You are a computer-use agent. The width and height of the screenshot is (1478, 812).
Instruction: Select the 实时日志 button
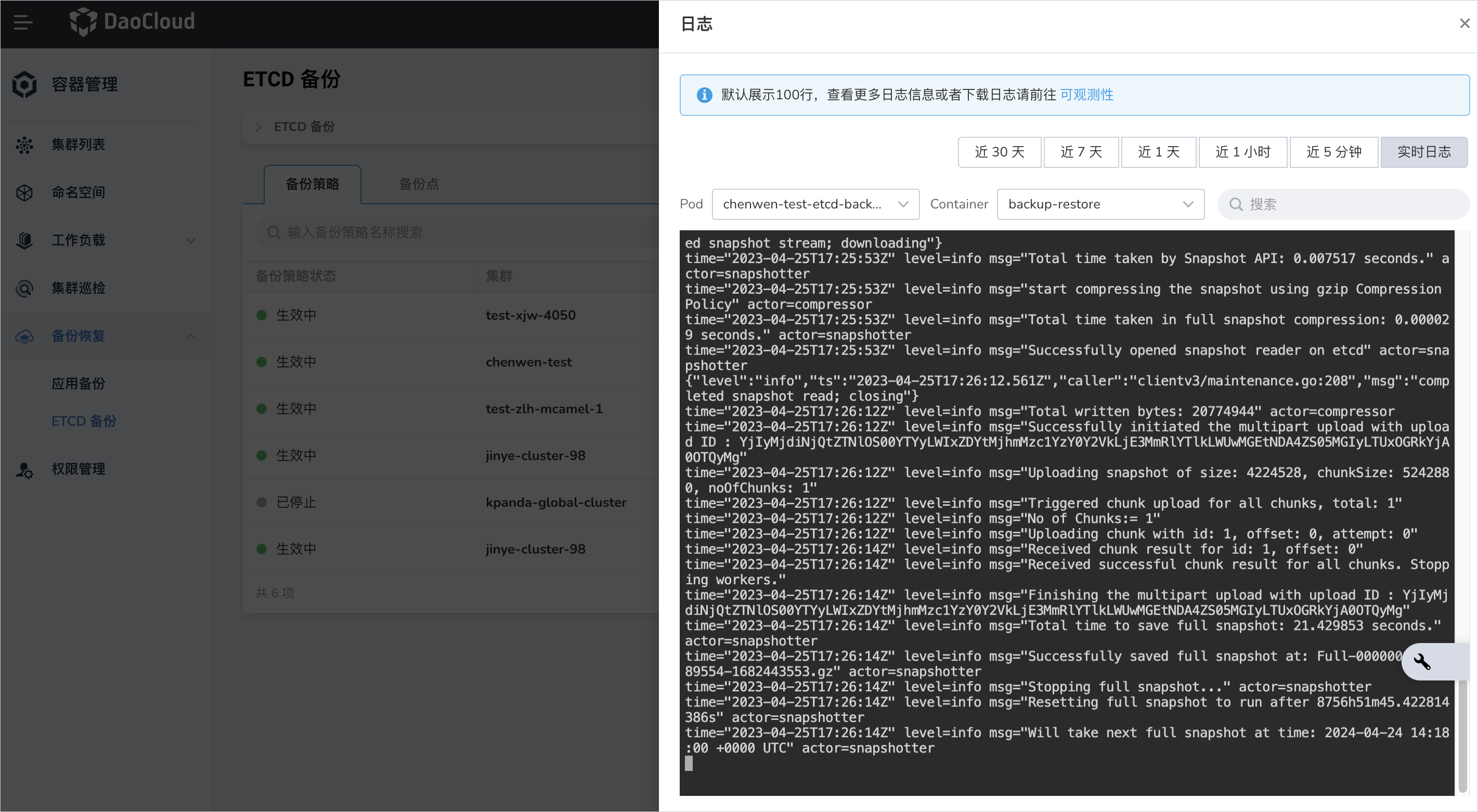point(1424,152)
